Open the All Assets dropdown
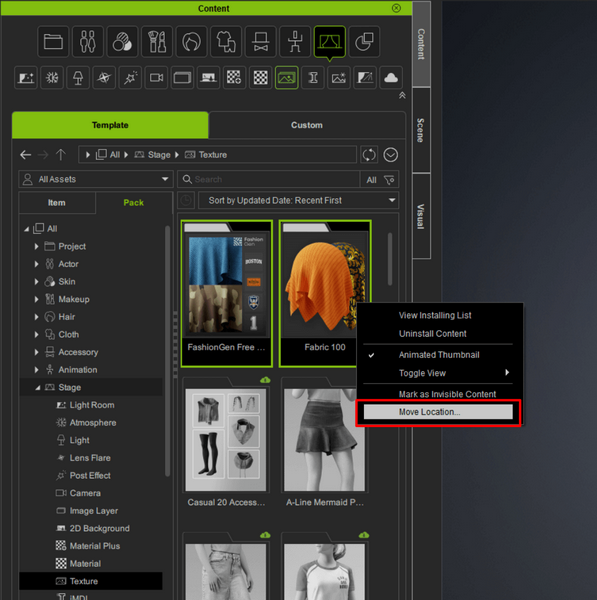 click(x=96, y=179)
